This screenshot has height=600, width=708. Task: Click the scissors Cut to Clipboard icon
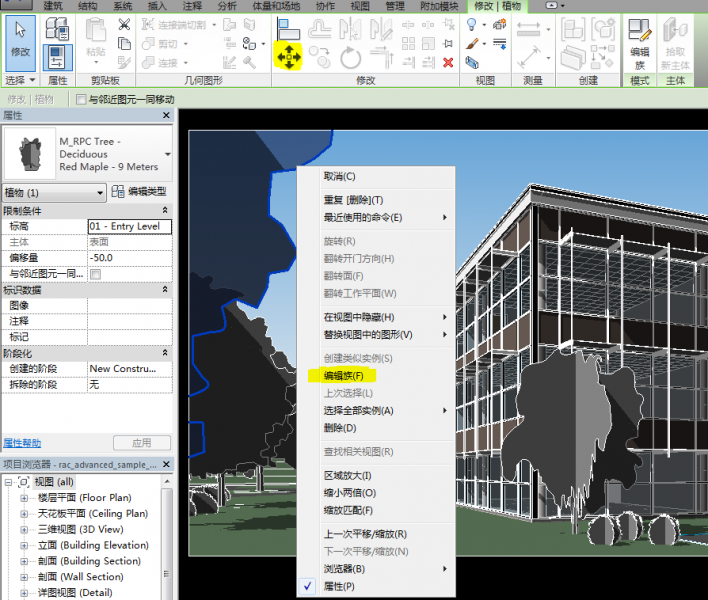coord(124,24)
